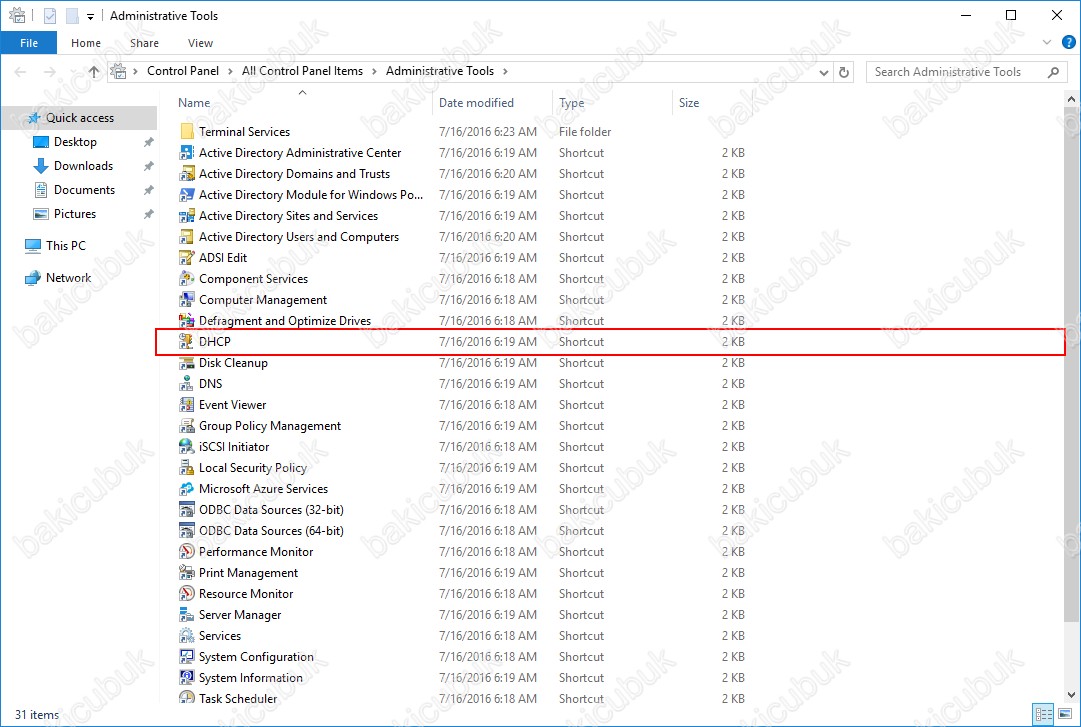Switch to the details view layout
Viewport: 1081px width, 727px height.
(1044, 714)
